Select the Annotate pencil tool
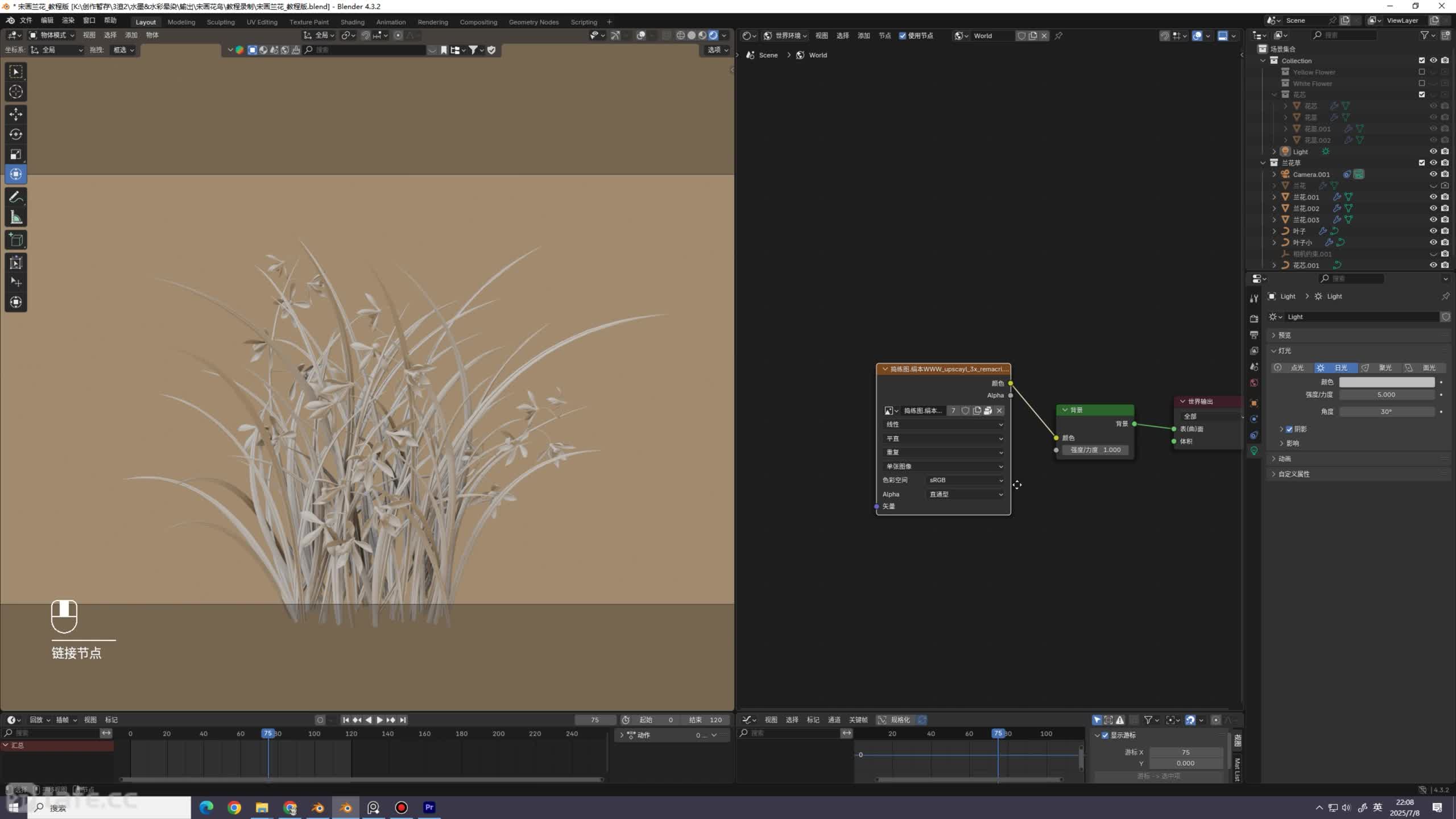 pyautogui.click(x=16, y=197)
